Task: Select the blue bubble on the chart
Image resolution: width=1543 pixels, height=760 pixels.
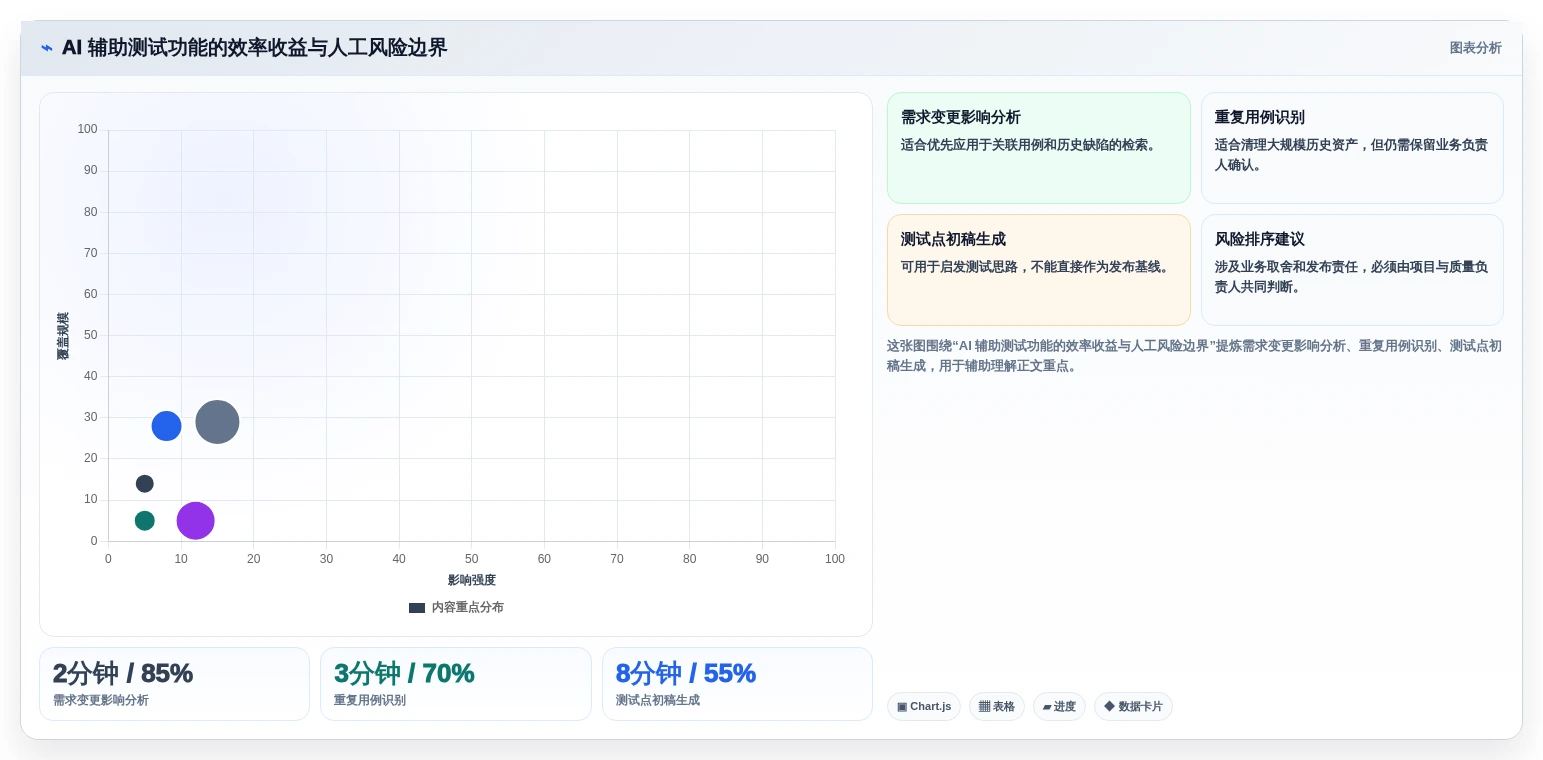Action: (166, 426)
